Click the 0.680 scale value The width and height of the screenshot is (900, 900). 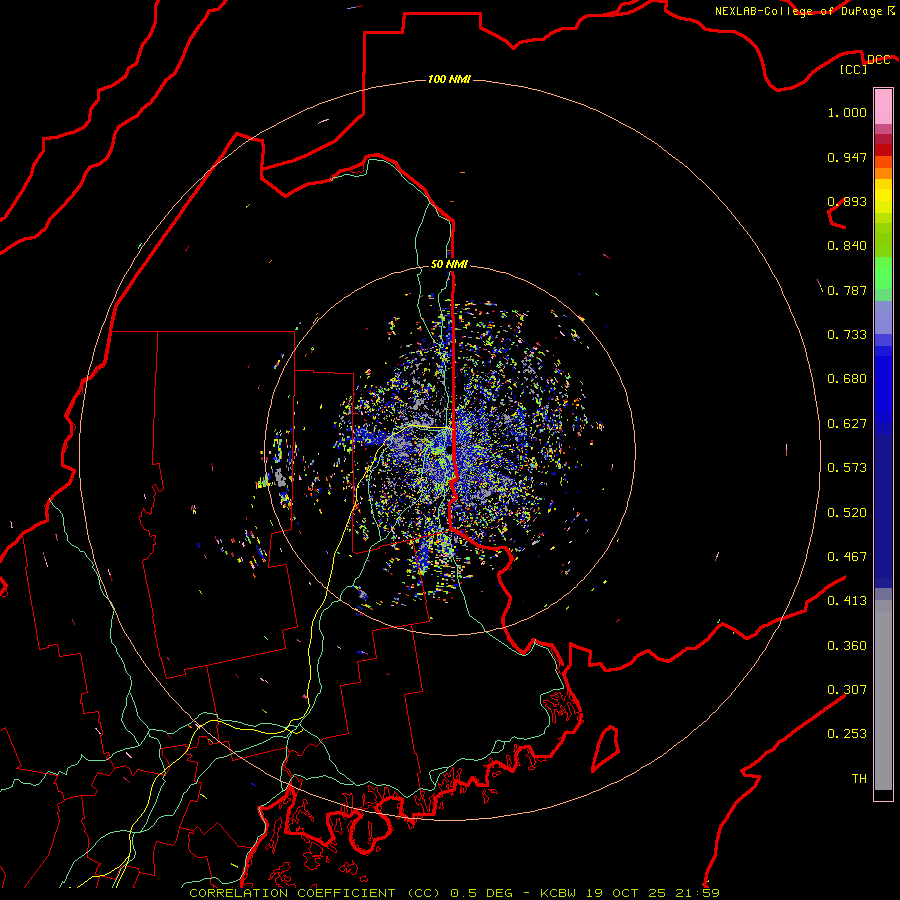847,379
